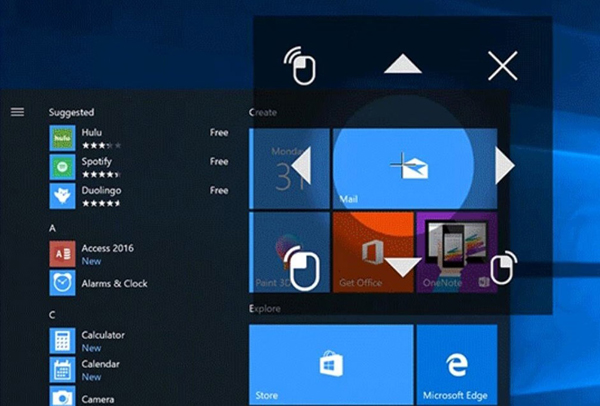Jump to letters via the 'A' header
This screenshot has width=600, height=406.
click(x=52, y=228)
